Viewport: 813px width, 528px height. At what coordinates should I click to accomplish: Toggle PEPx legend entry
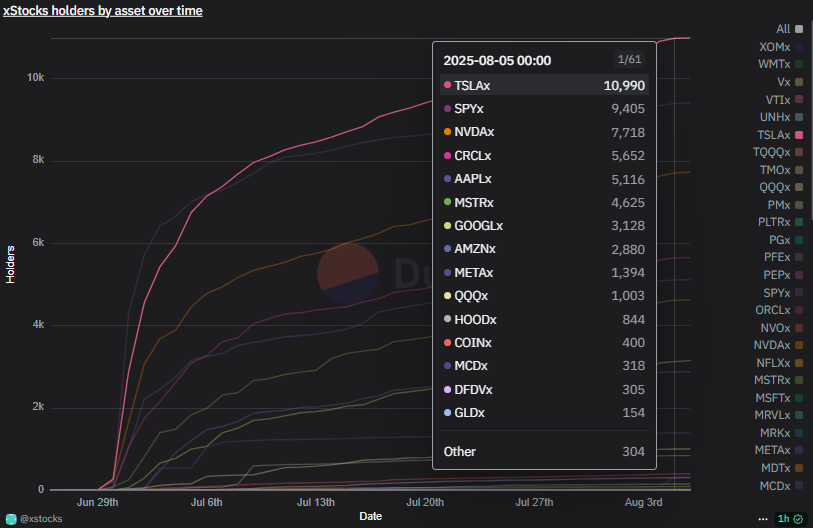[x=783, y=275]
